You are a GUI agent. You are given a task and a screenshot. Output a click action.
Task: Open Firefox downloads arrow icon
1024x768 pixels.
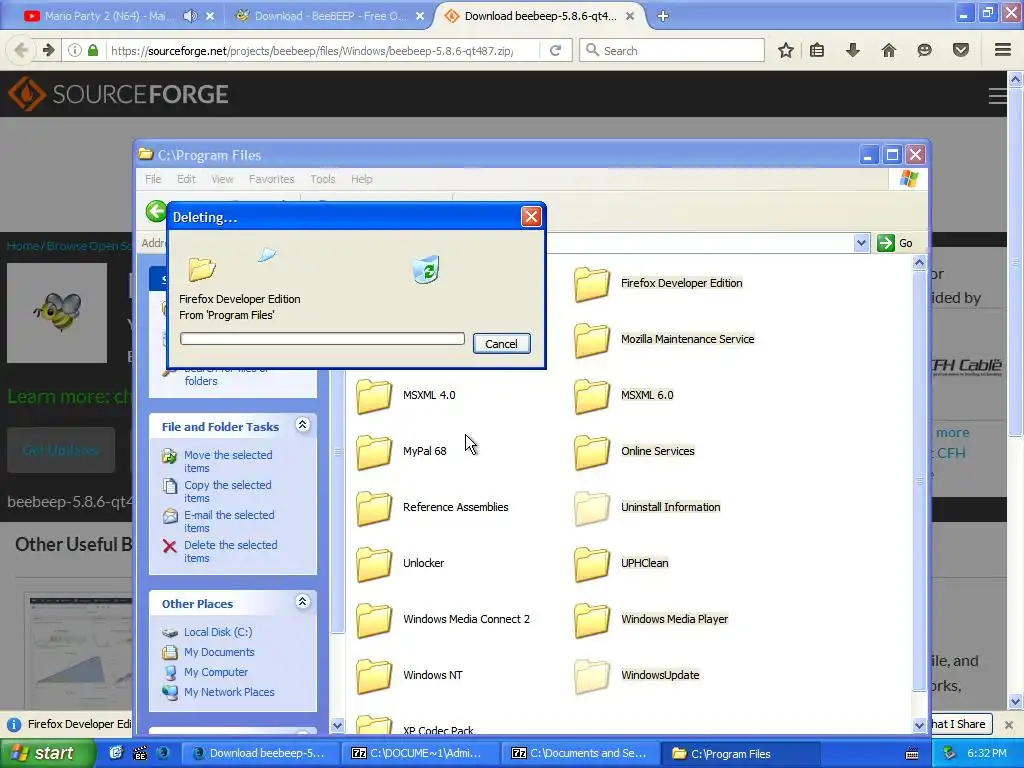coord(852,50)
